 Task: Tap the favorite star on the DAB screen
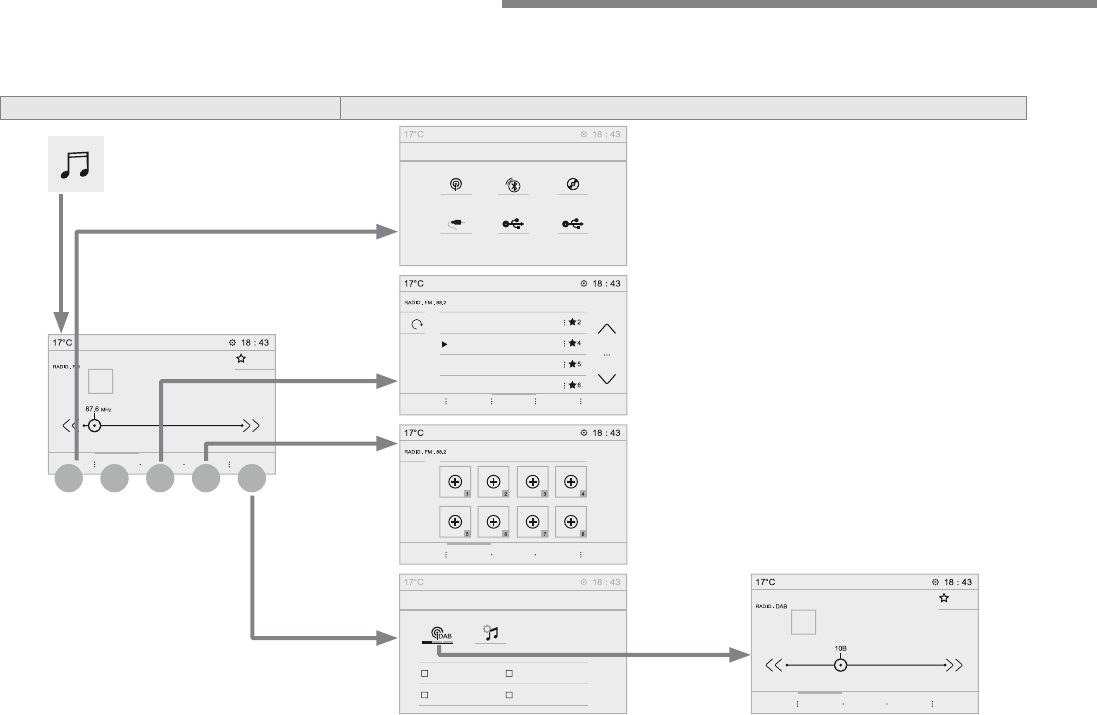point(944,598)
